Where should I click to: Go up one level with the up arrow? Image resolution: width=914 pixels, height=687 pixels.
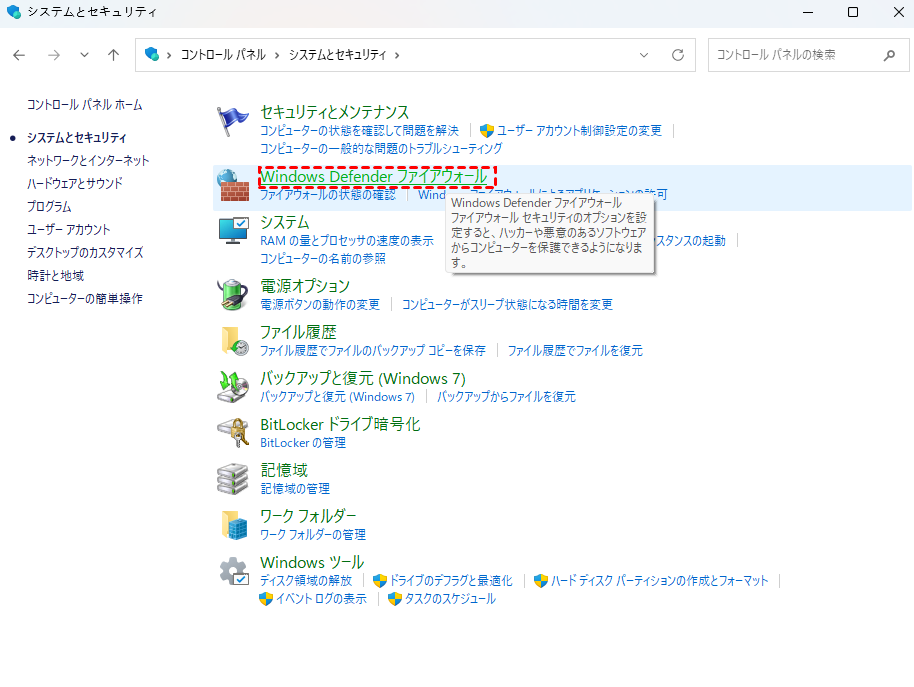click(114, 55)
